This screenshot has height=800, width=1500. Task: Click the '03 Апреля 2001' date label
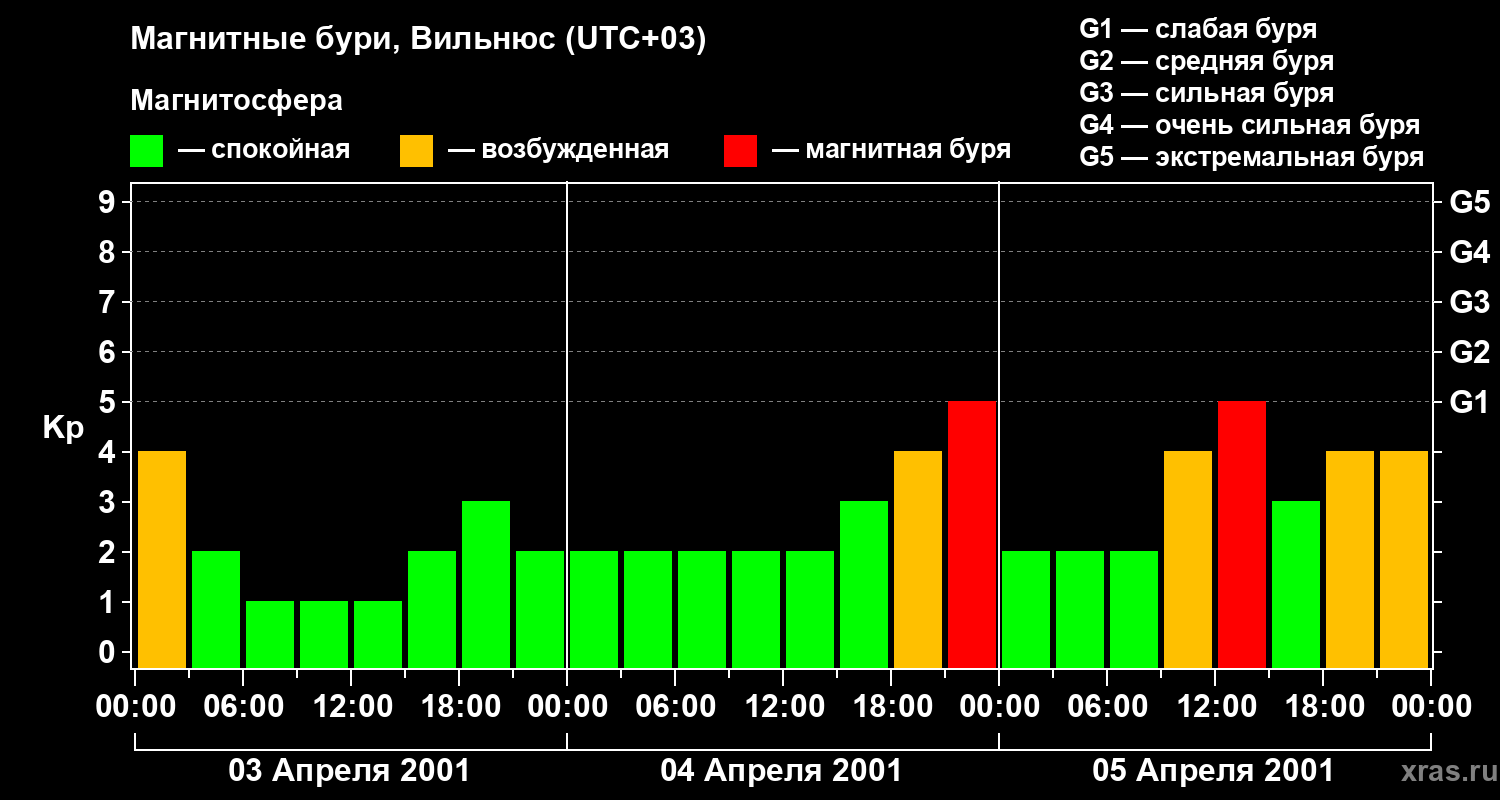tap(349, 771)
